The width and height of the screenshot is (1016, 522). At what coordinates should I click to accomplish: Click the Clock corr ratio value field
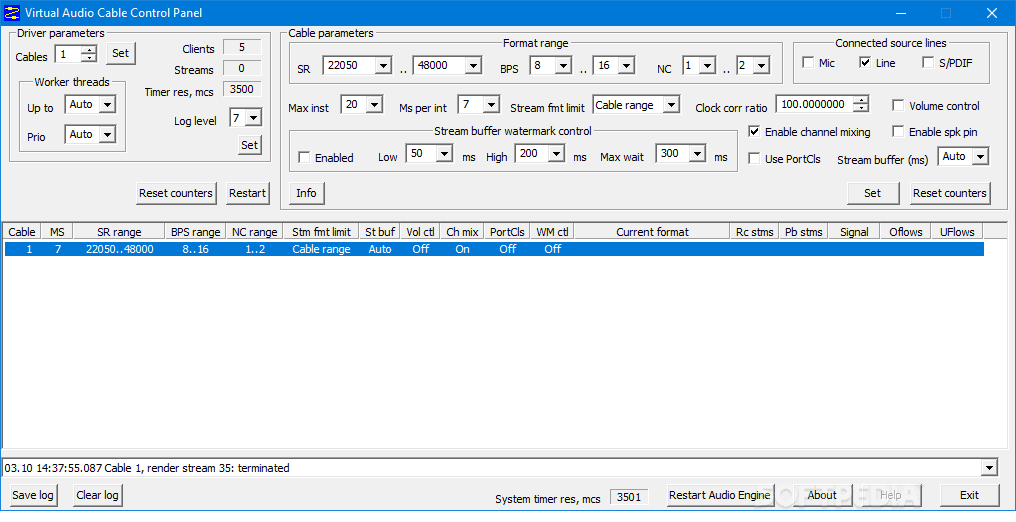pyautogui.click(x=814, y=104)
